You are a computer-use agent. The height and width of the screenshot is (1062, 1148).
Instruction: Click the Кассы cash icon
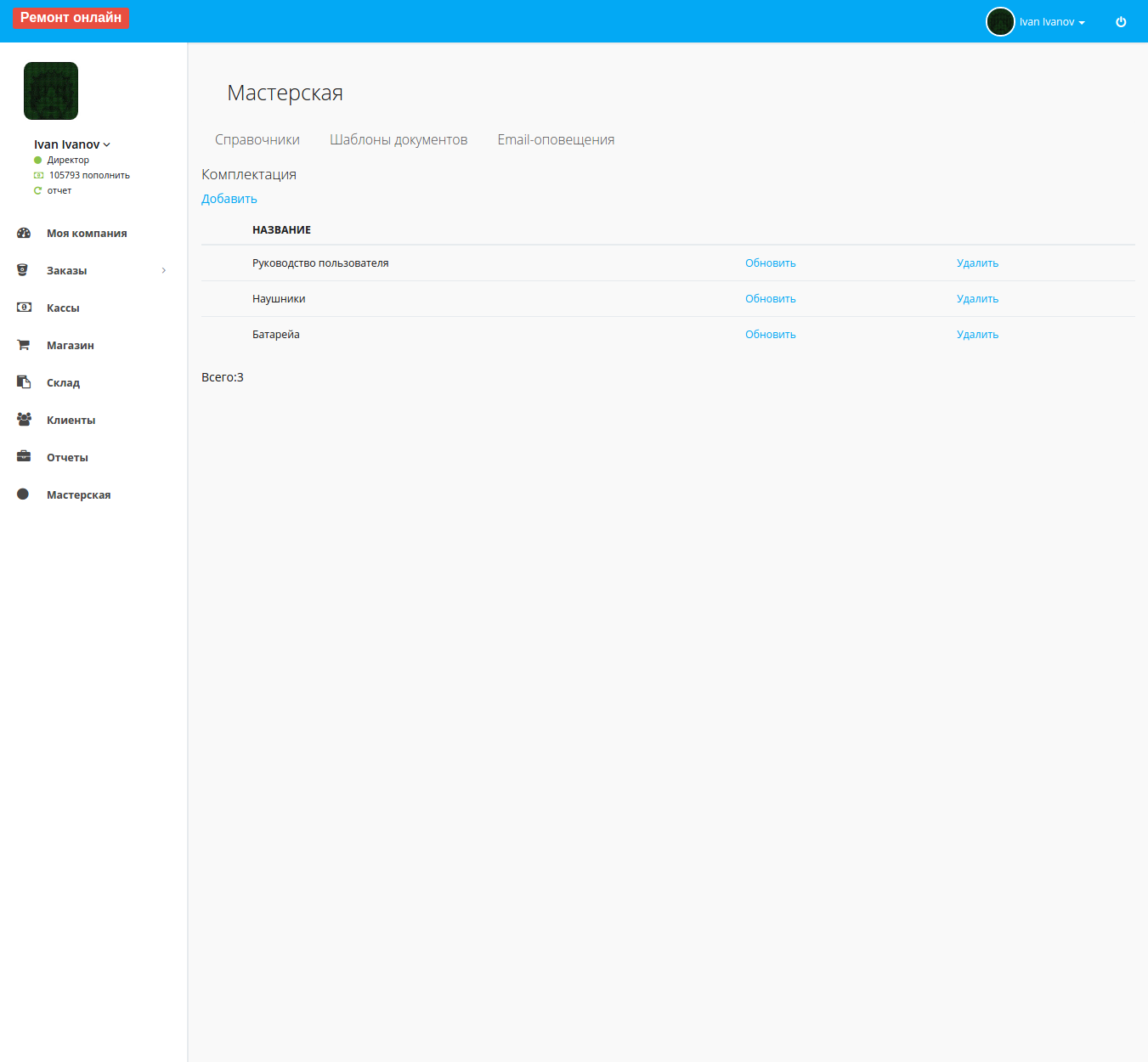point(24,308)
